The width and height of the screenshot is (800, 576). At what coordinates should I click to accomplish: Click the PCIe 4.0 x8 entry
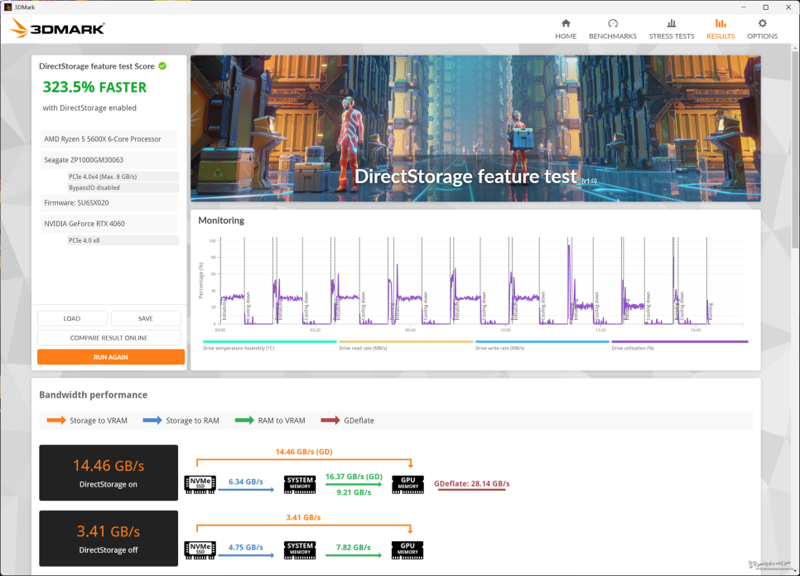123,240
